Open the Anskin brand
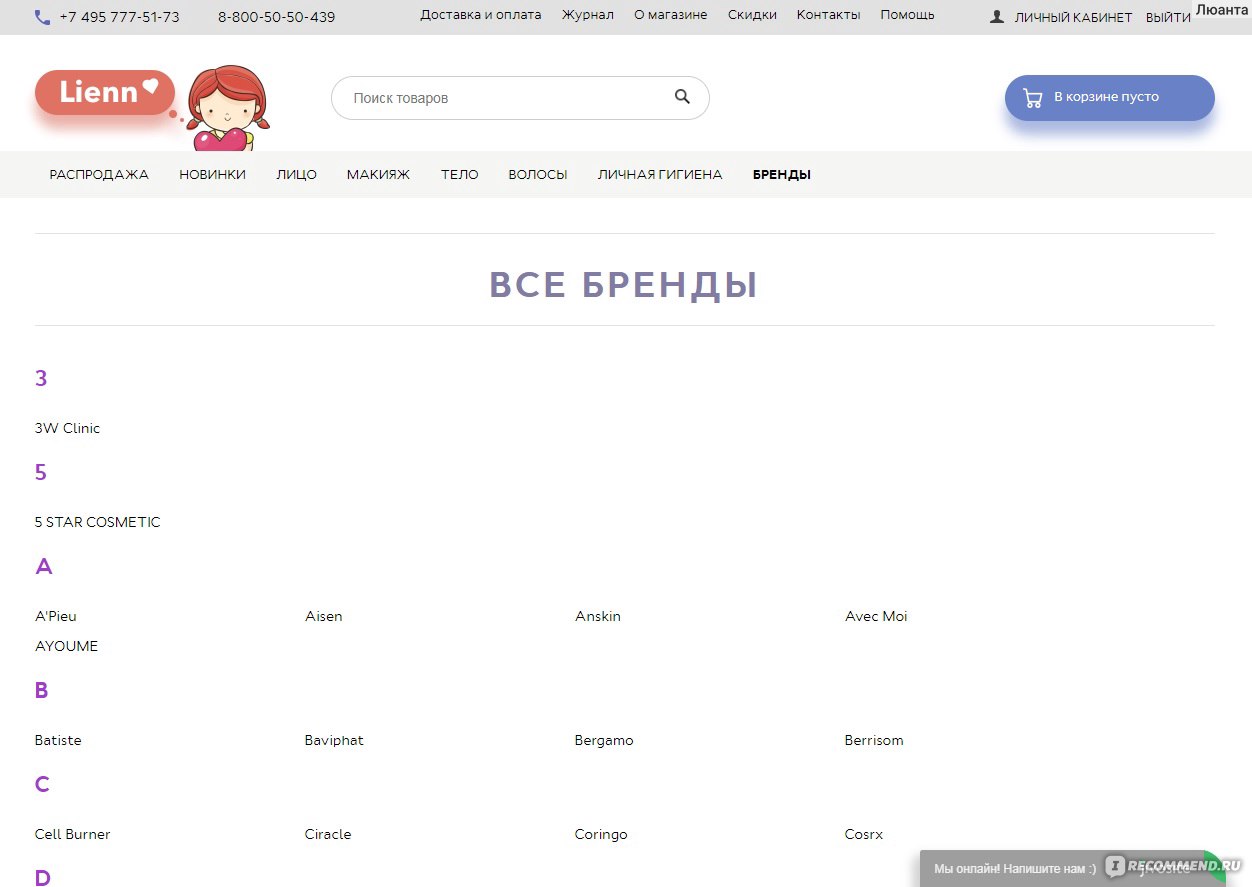 [x=598, y=616]
